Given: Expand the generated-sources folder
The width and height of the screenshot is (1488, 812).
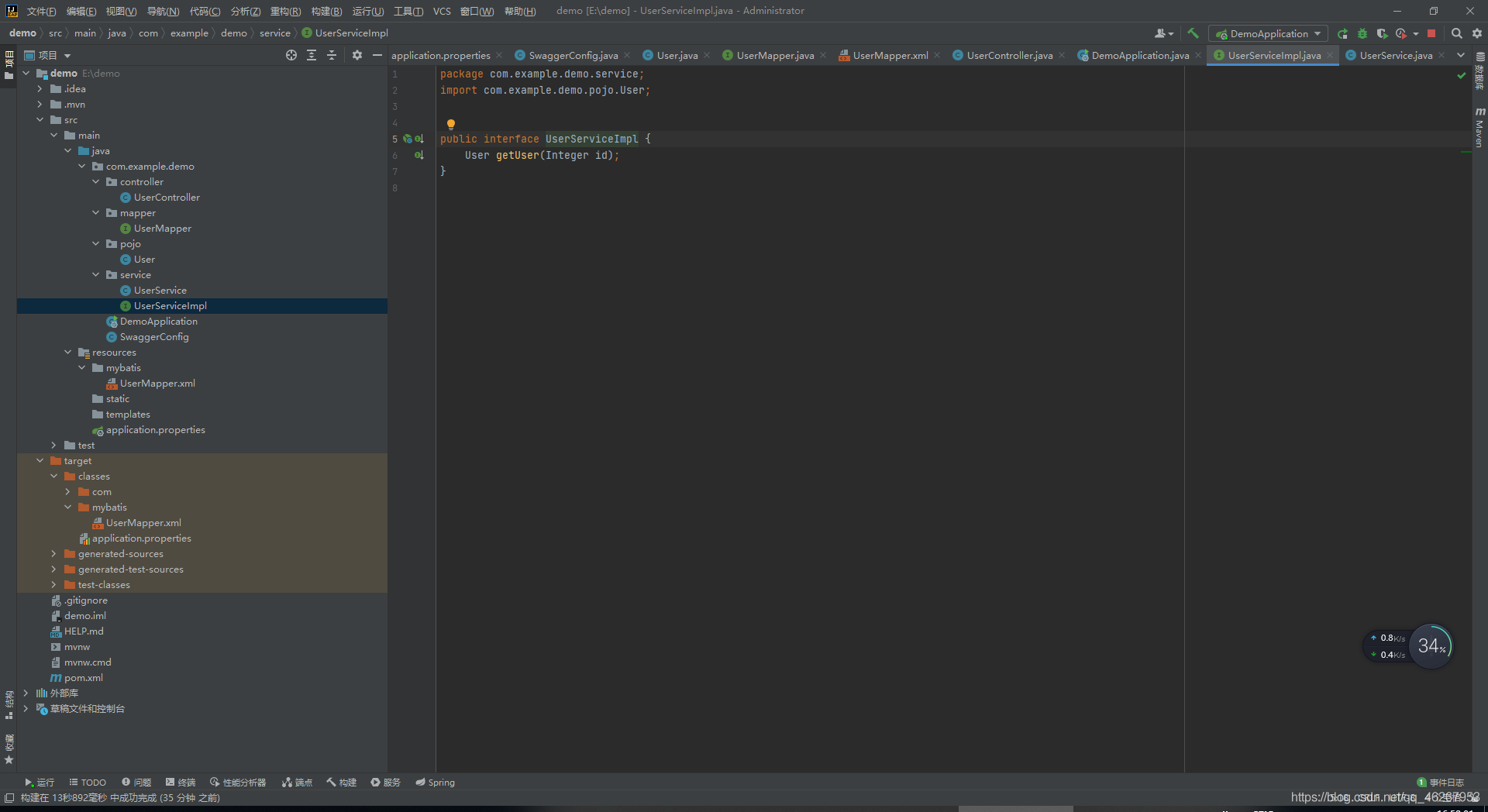Looking at the screenshot, I should [53, 554].
